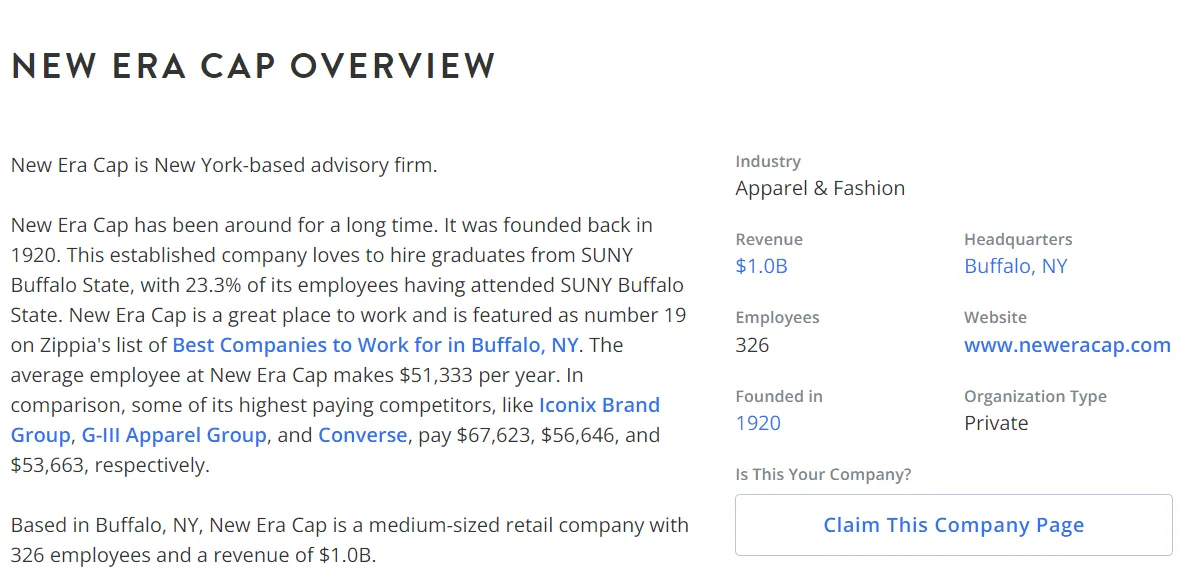
Task: Click the Private organization type value
Action: [x=996, y=423]
